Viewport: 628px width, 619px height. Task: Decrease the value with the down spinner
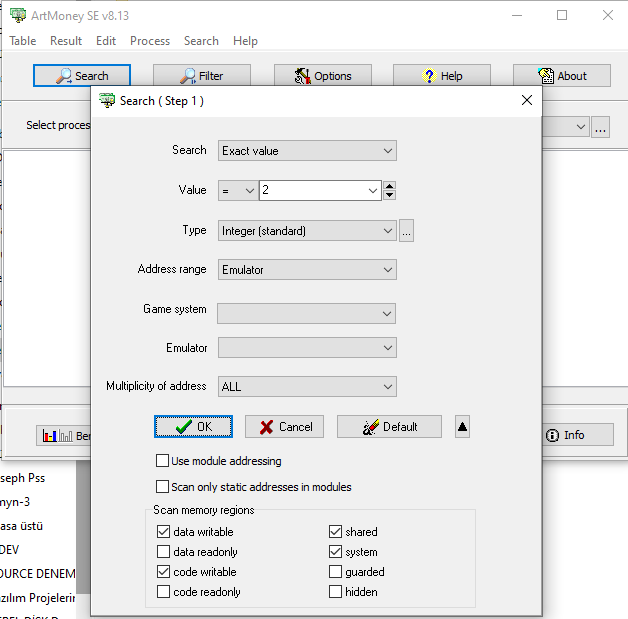click(389, 195)
